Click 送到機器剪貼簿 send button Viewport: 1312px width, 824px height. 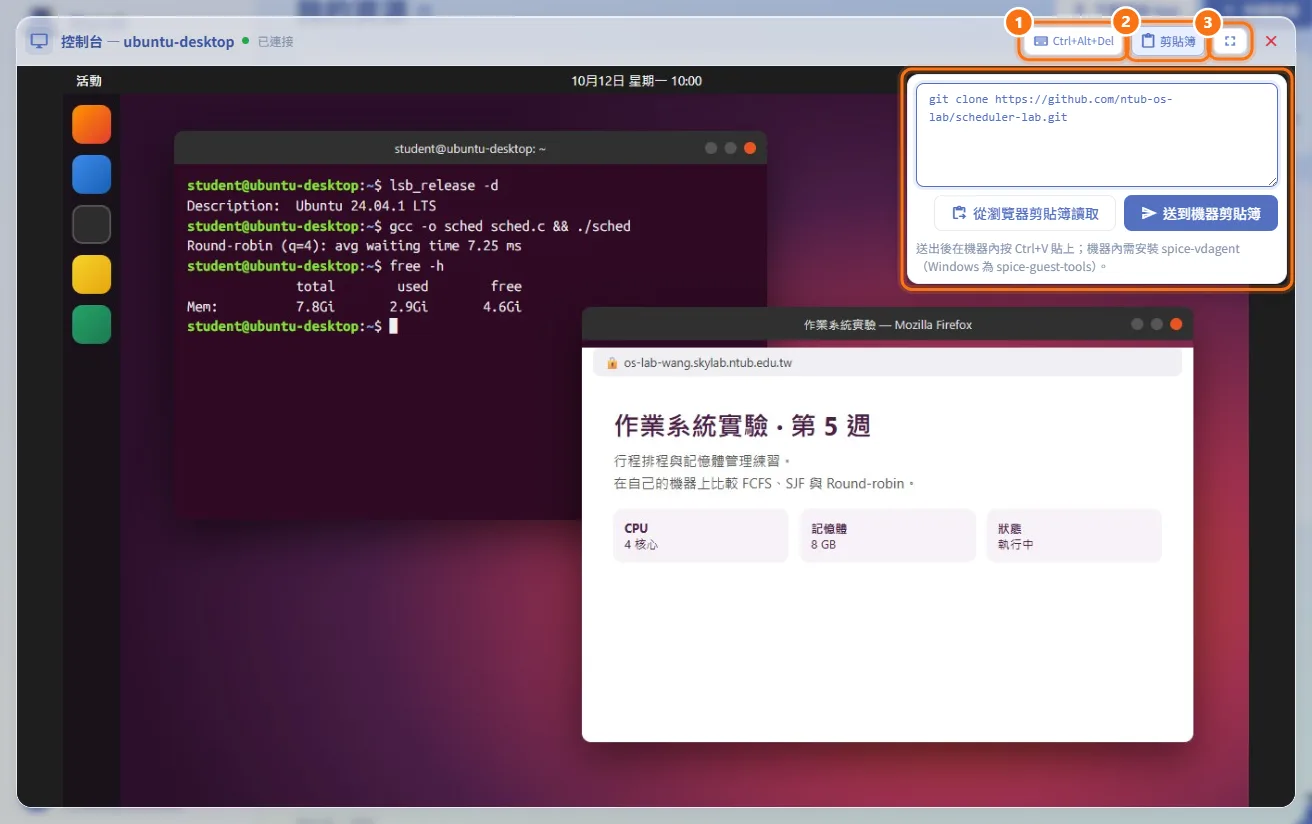(x=1201, y=213)
